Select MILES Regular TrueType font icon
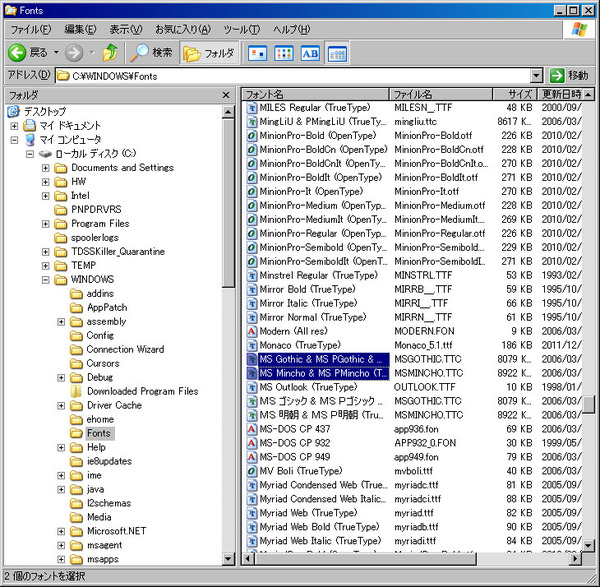The height and width of the screenshot is (587, 600). click(x=251, y=108)
